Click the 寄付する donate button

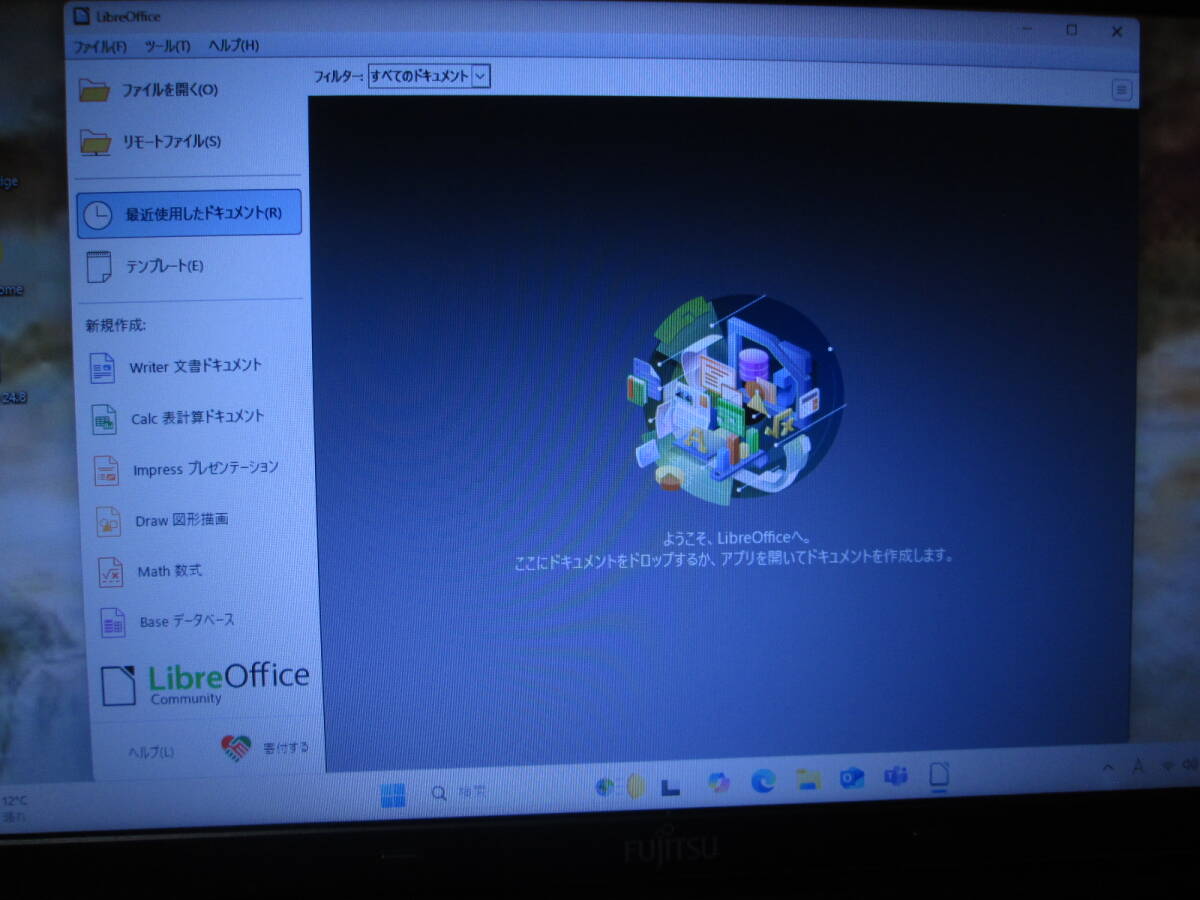pos(265,748)
